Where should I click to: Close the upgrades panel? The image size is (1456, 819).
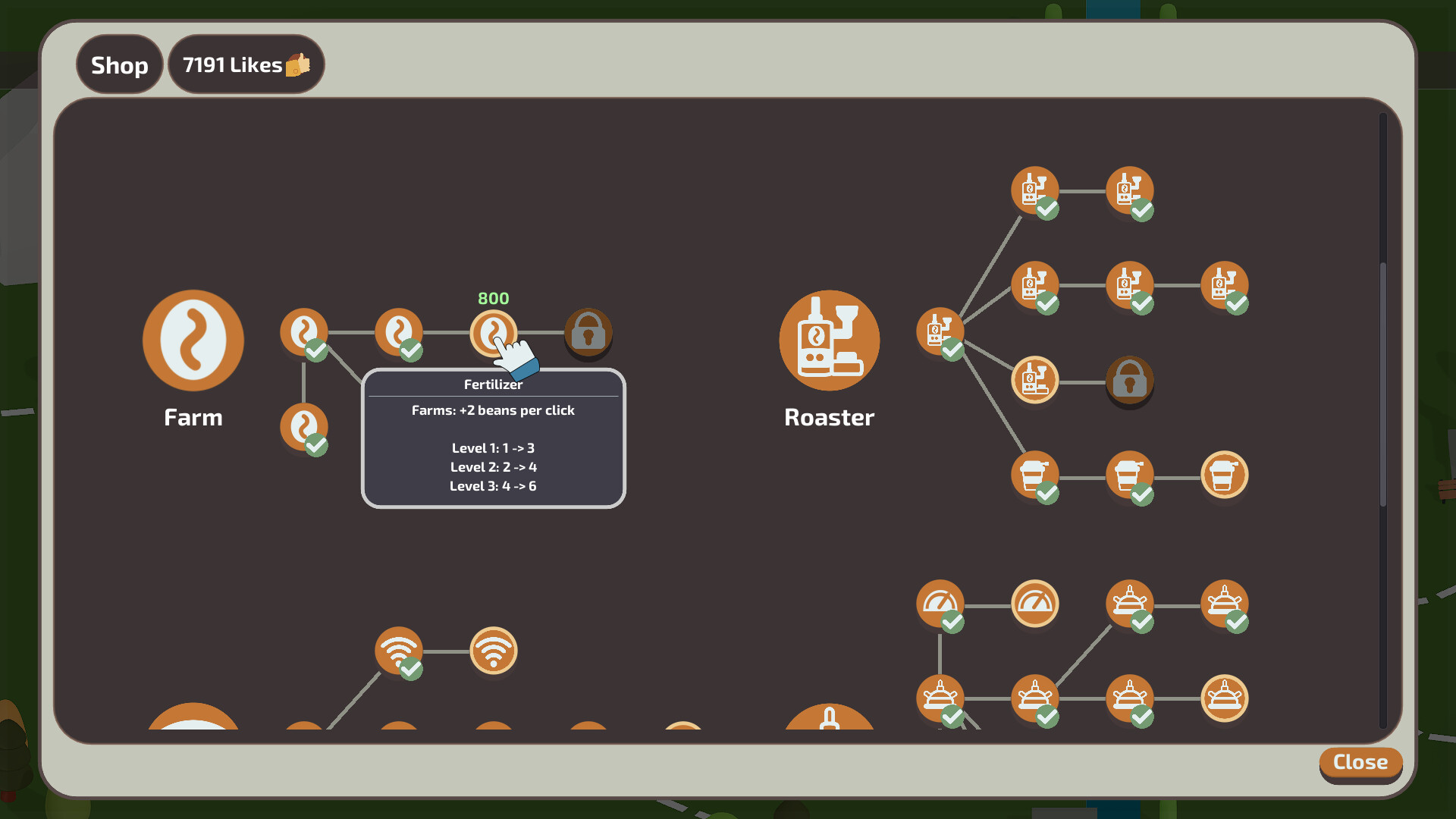1360,764
